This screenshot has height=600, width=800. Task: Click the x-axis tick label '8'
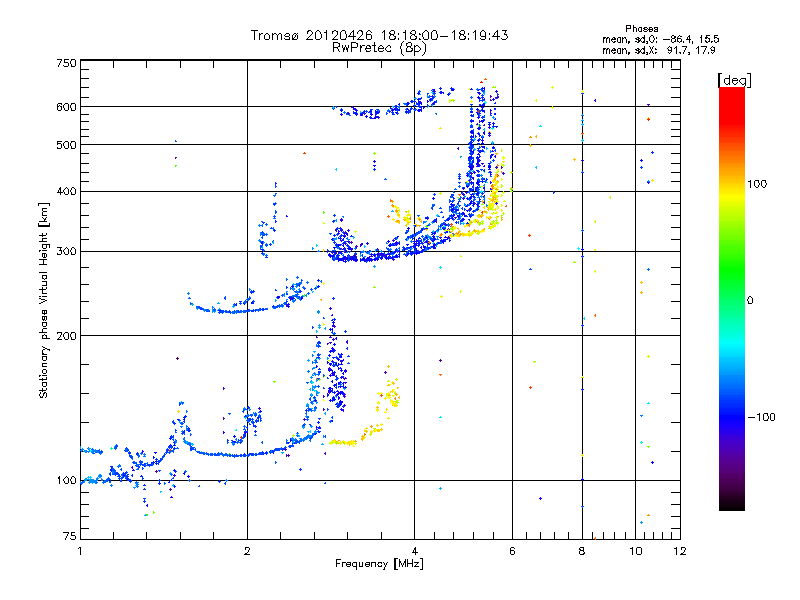coord(582,551)
